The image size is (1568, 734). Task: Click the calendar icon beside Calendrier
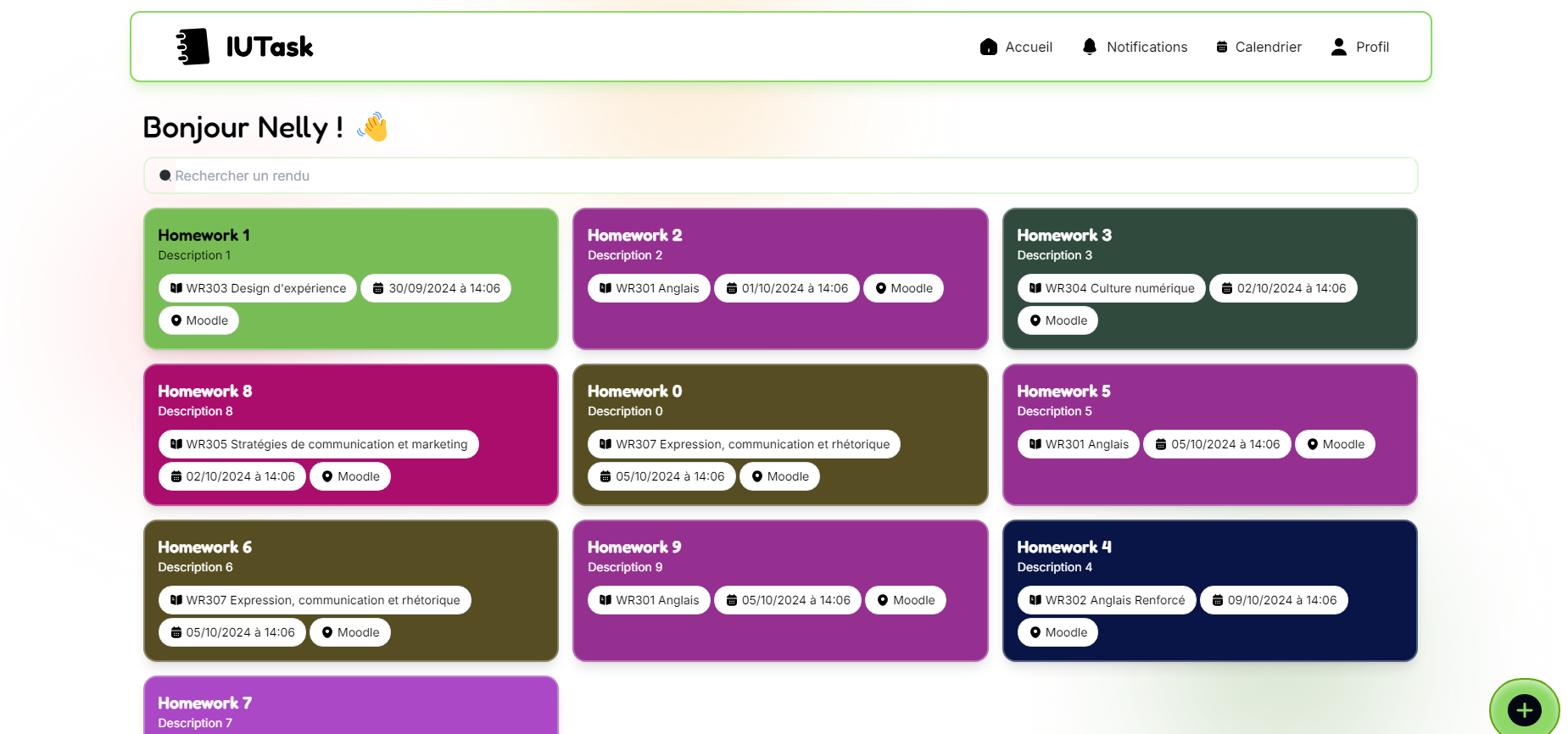point(1222,47)
